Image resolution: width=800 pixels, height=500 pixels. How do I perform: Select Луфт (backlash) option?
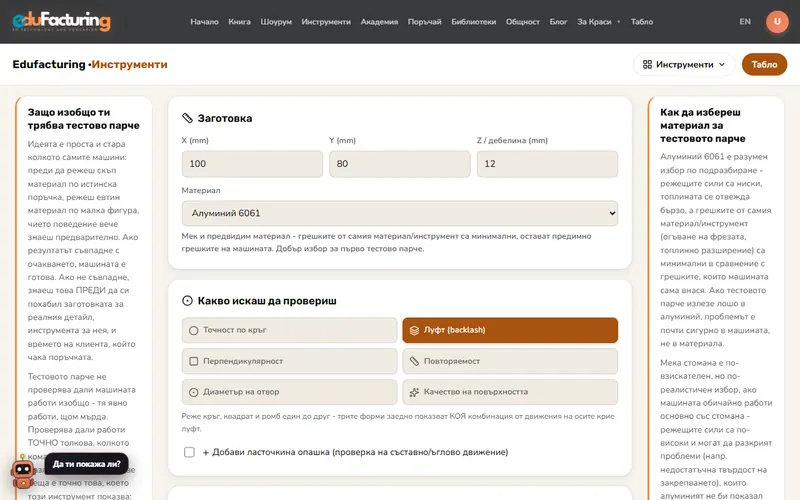point(510,330)
